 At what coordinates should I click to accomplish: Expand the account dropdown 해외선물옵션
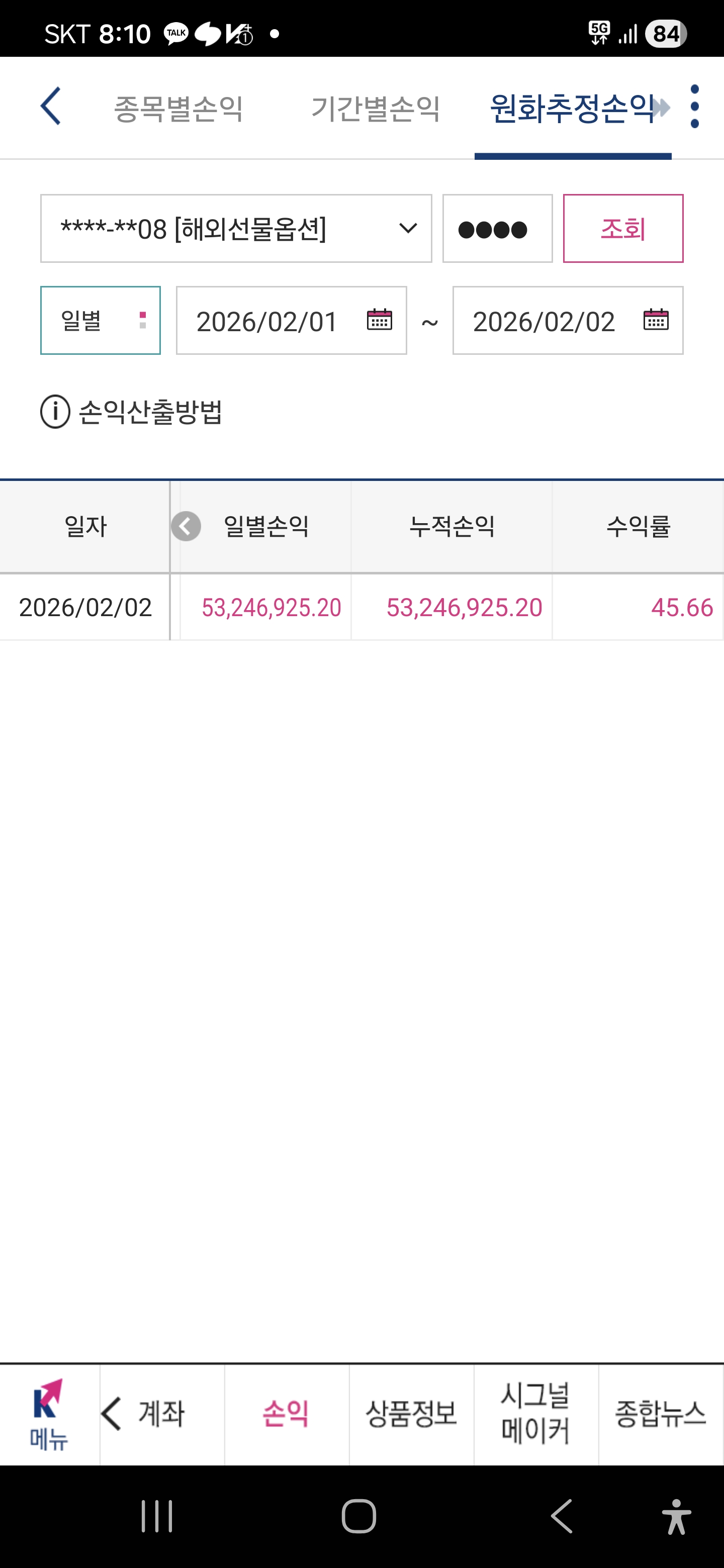point(236,228)
